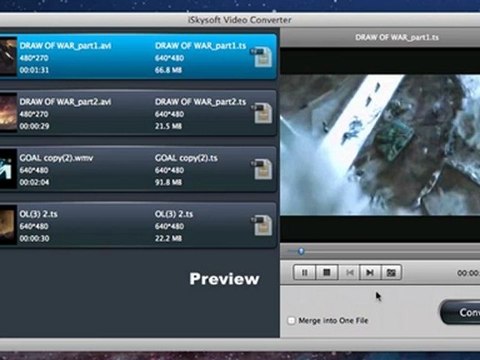Screen dimensions: 480x360
Task: Select OL(3) 2.ts source thumbnail
Action: pos(8,225)
